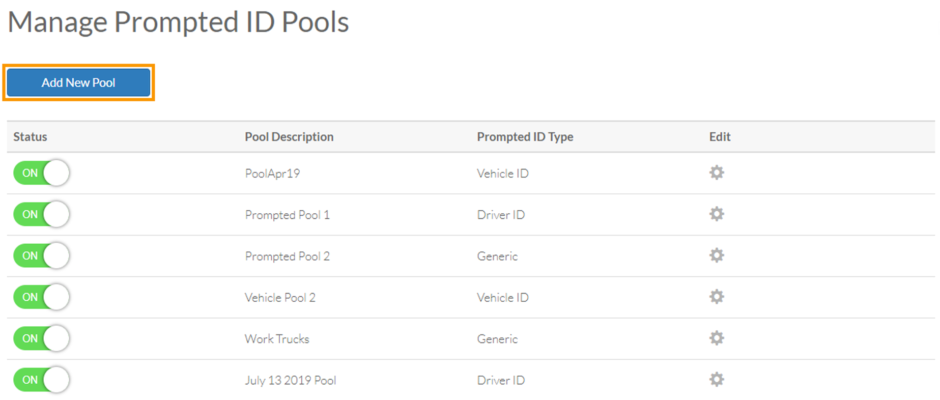Click Vehicle ID type in PoolApr19 row
The image size is (940, 400).
tap(503, 173)
